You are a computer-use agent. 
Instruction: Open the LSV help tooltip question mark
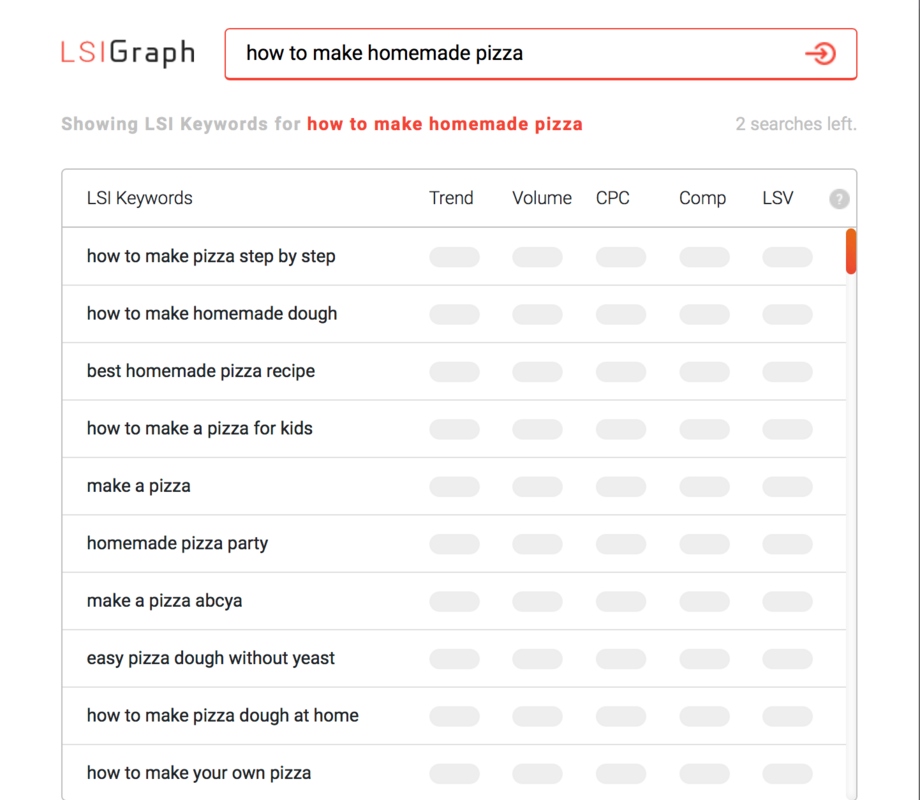(x=839, y=199)
